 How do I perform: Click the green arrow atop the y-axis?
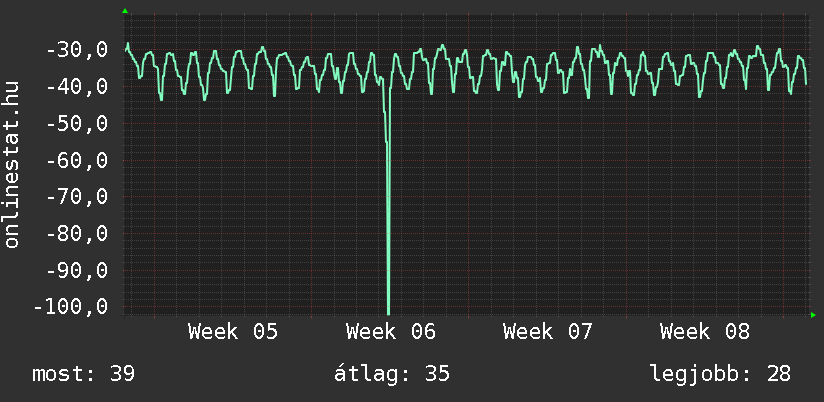click(125, 11)
